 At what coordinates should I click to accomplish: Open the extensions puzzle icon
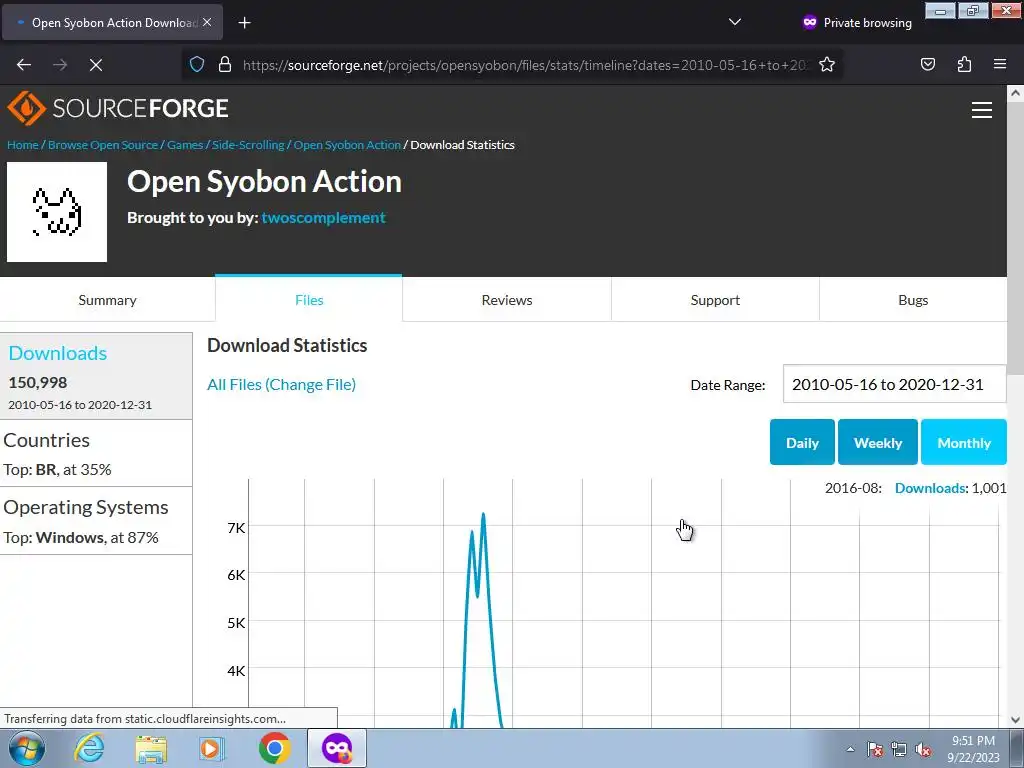tap(964, 64)
